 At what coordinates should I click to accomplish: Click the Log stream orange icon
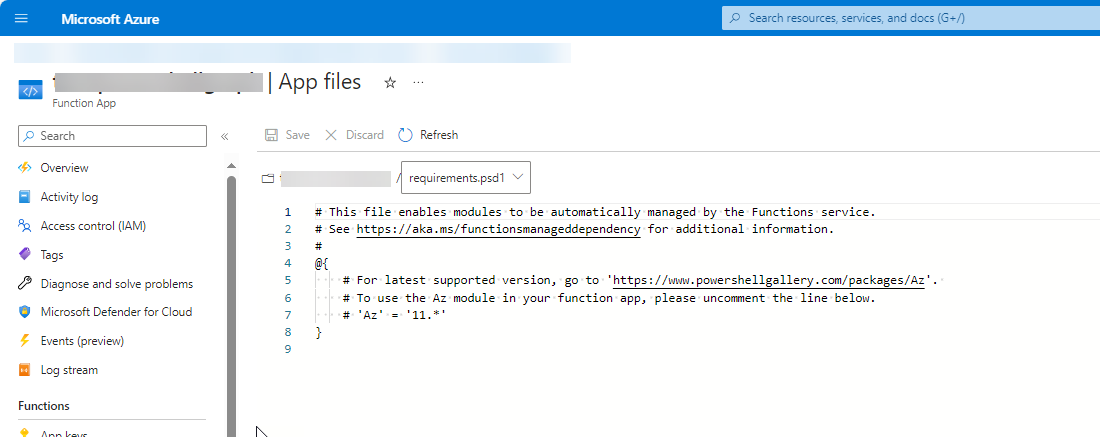[25, 370]
